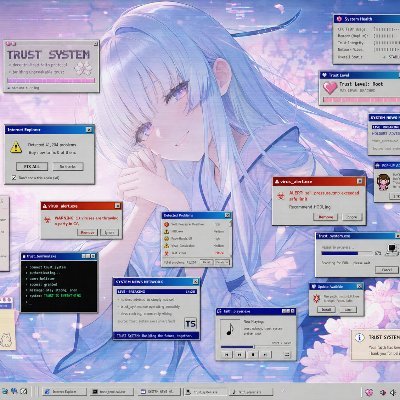The height and width of the screenshot is (400, 400).
Task: Click the music note icon in media player
Action: tap(230, 329)
